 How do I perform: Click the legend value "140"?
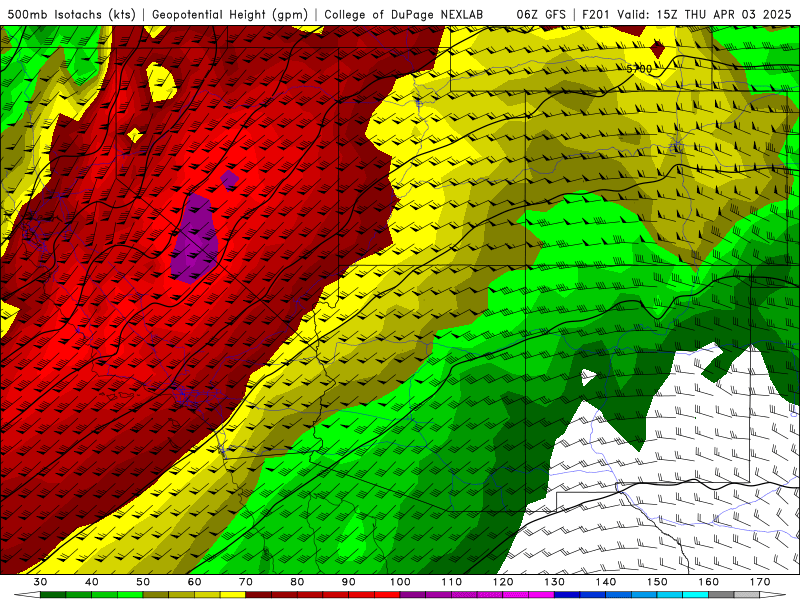606,582
